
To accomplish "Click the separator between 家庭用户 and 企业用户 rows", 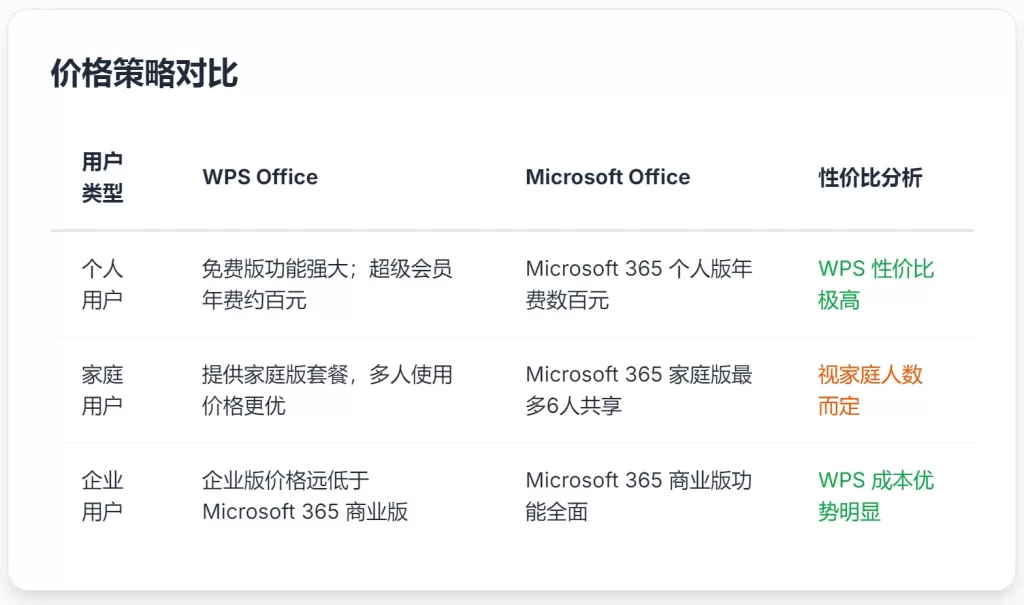I will point(512,443).
